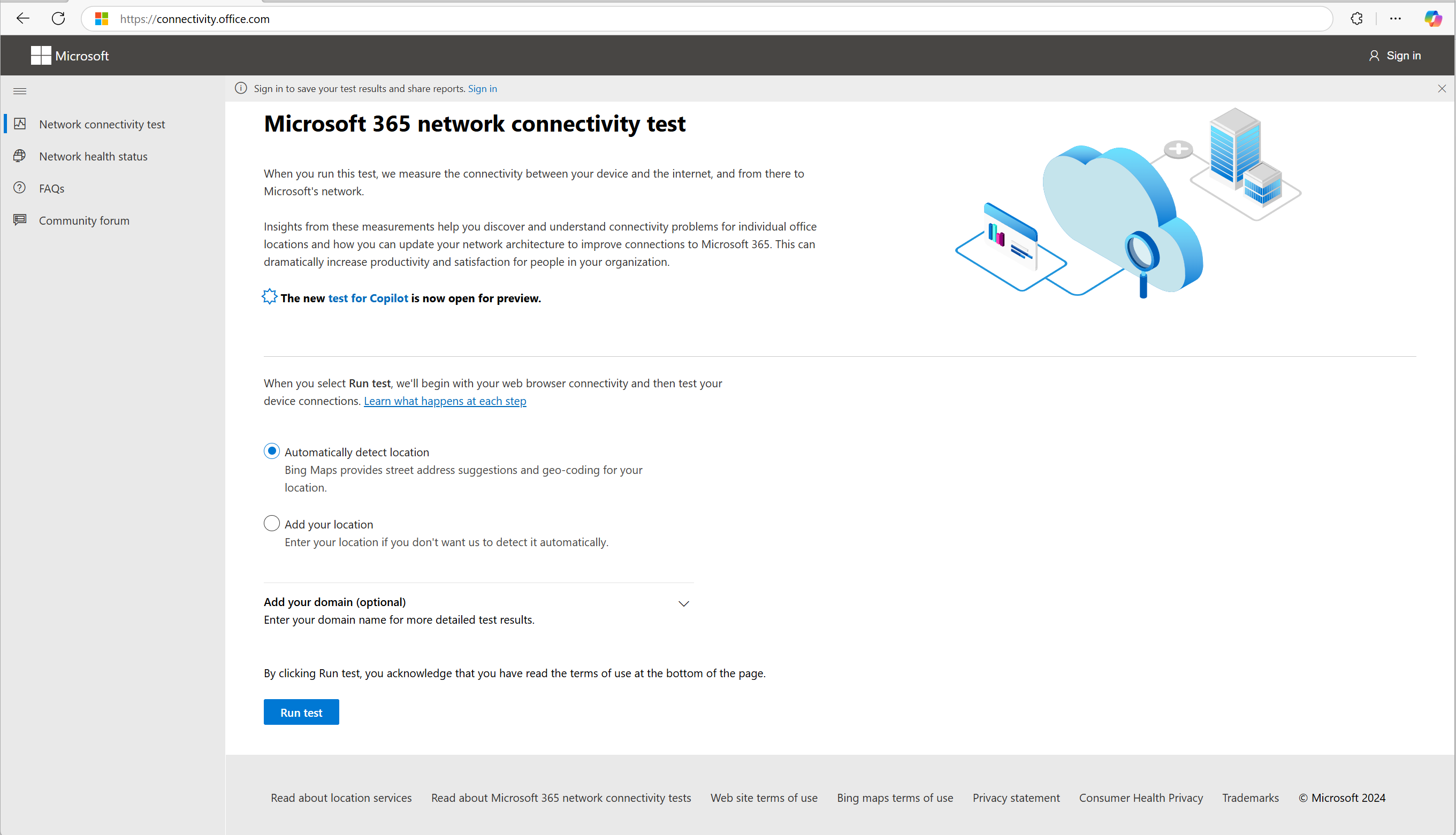
Task: Click the Community forum icon
Action: pos(20,219)
